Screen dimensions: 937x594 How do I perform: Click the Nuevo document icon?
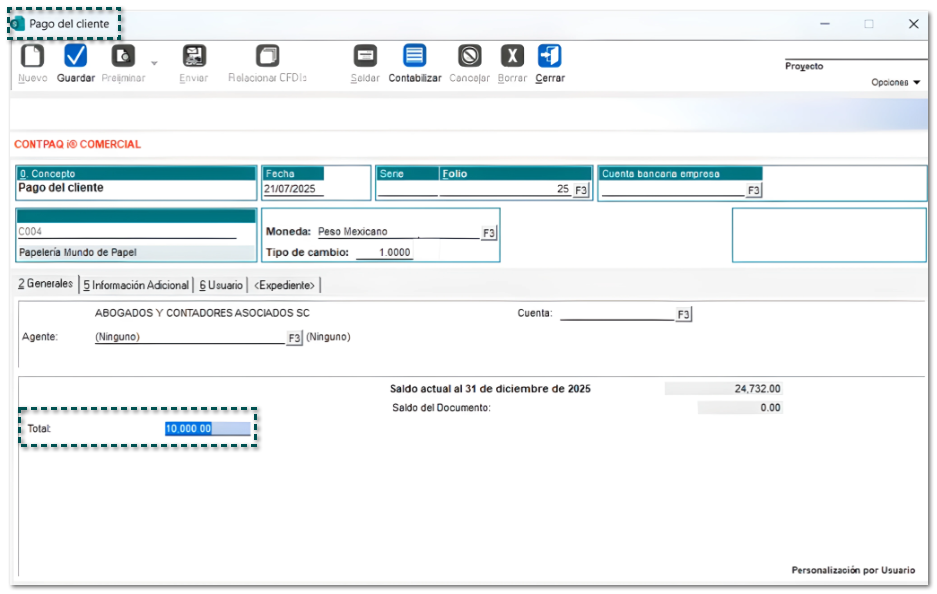(x=32, y=56)
